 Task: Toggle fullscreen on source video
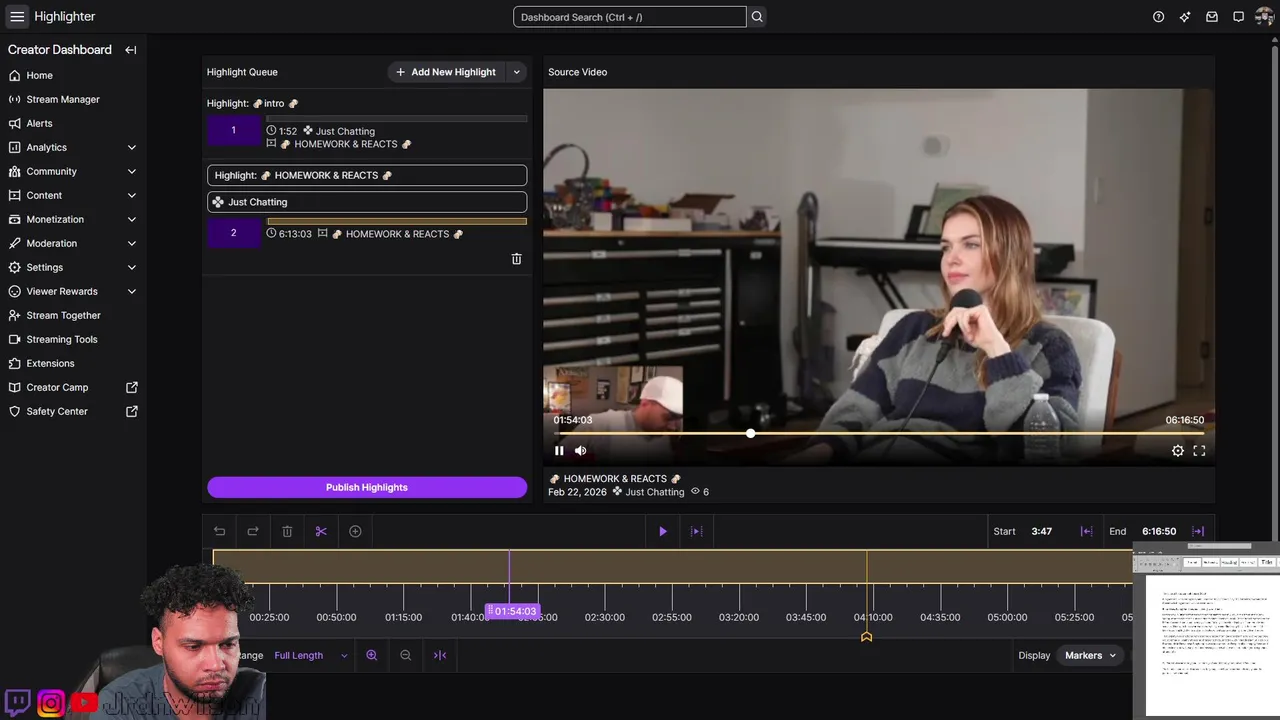coord(1200,451)
